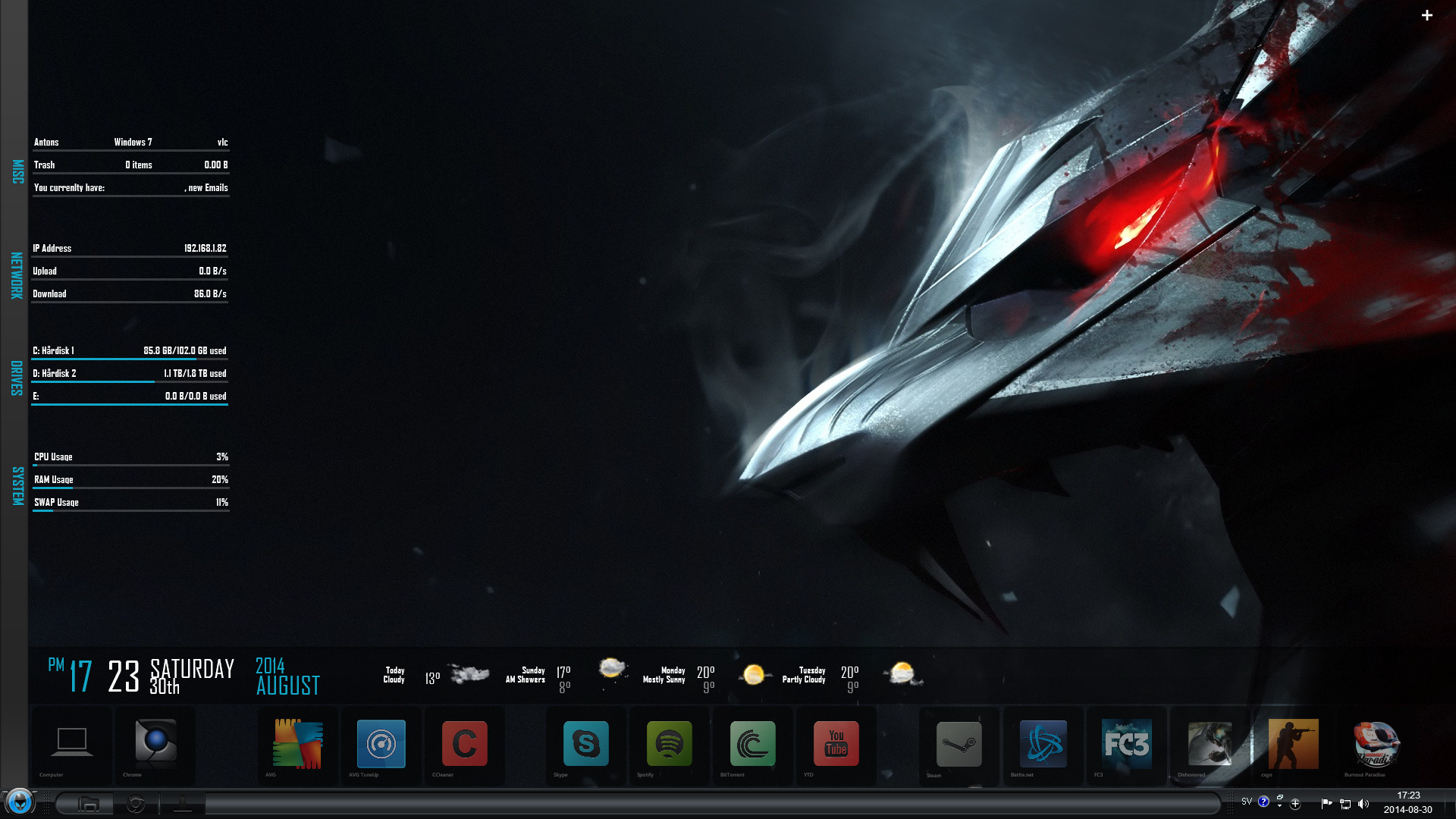Select the NETWORK sidebar section

16,275
